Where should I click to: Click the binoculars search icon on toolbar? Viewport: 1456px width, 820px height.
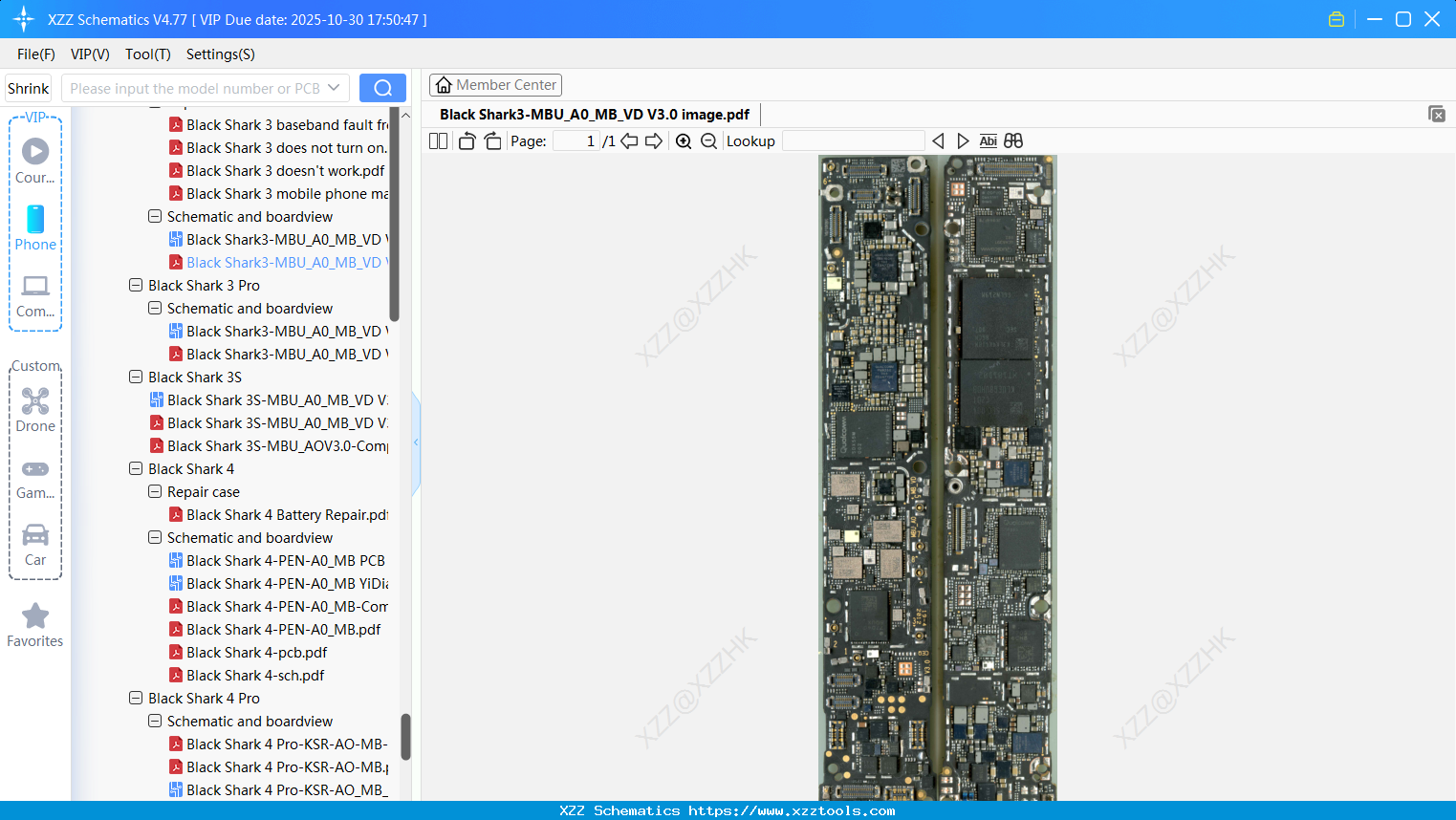coord(1012,140)
